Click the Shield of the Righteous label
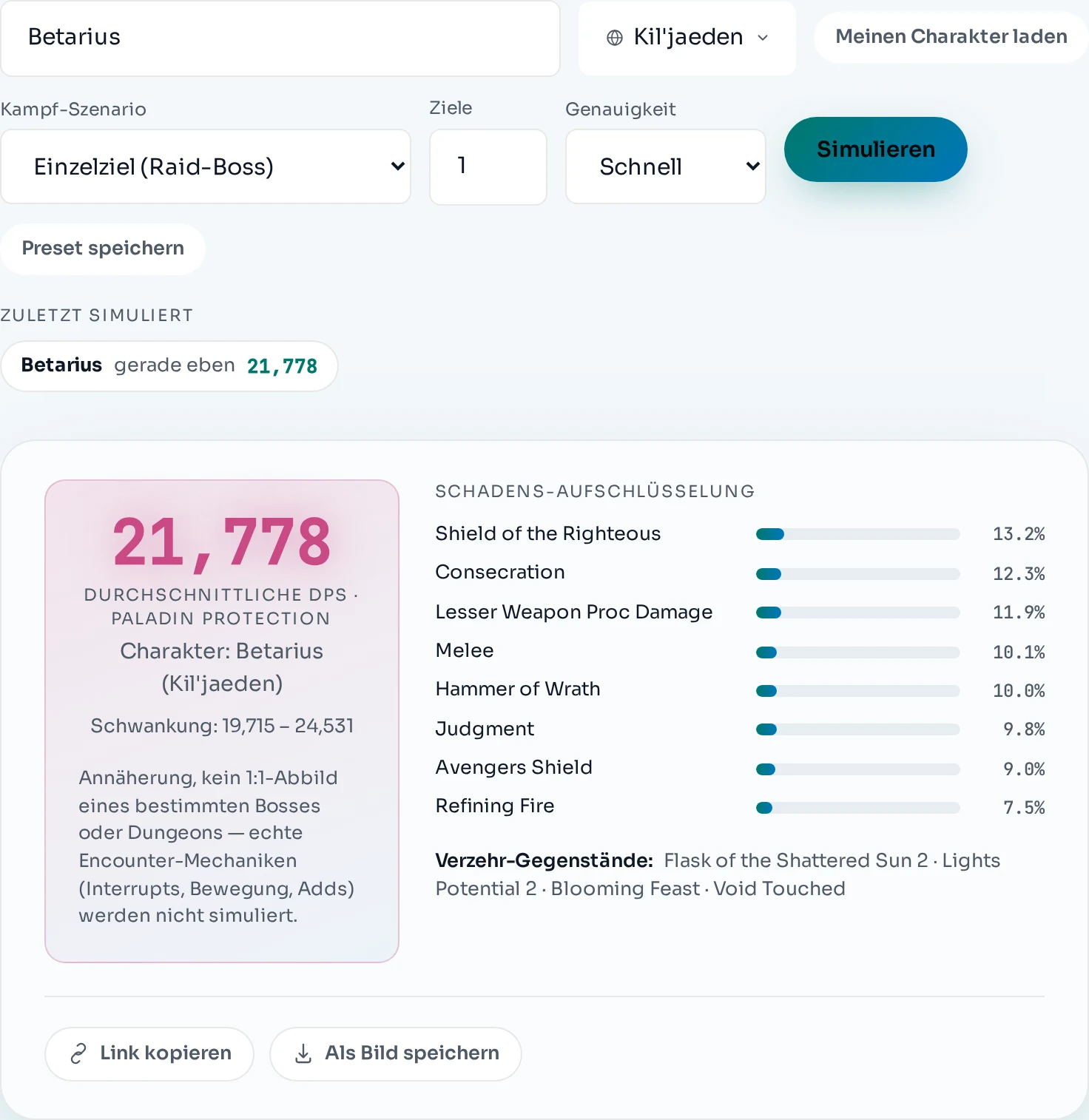The width and height of the screenshot is (1089, 1120). 547,533
